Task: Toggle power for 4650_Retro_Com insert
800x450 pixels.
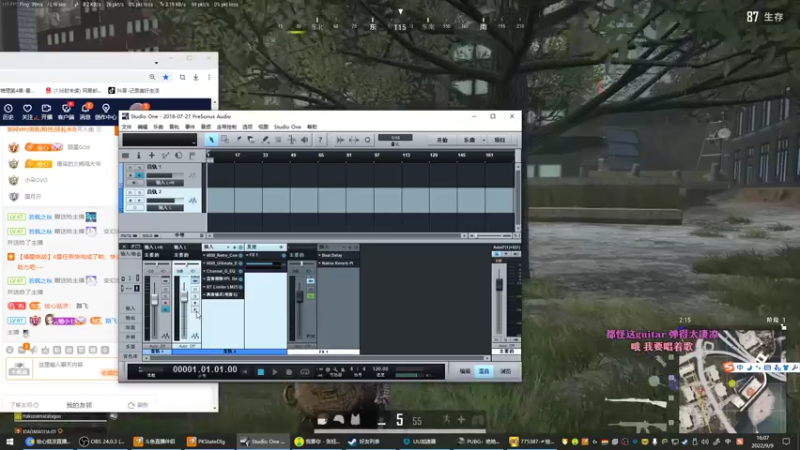Action: click(x=241, y=255)
